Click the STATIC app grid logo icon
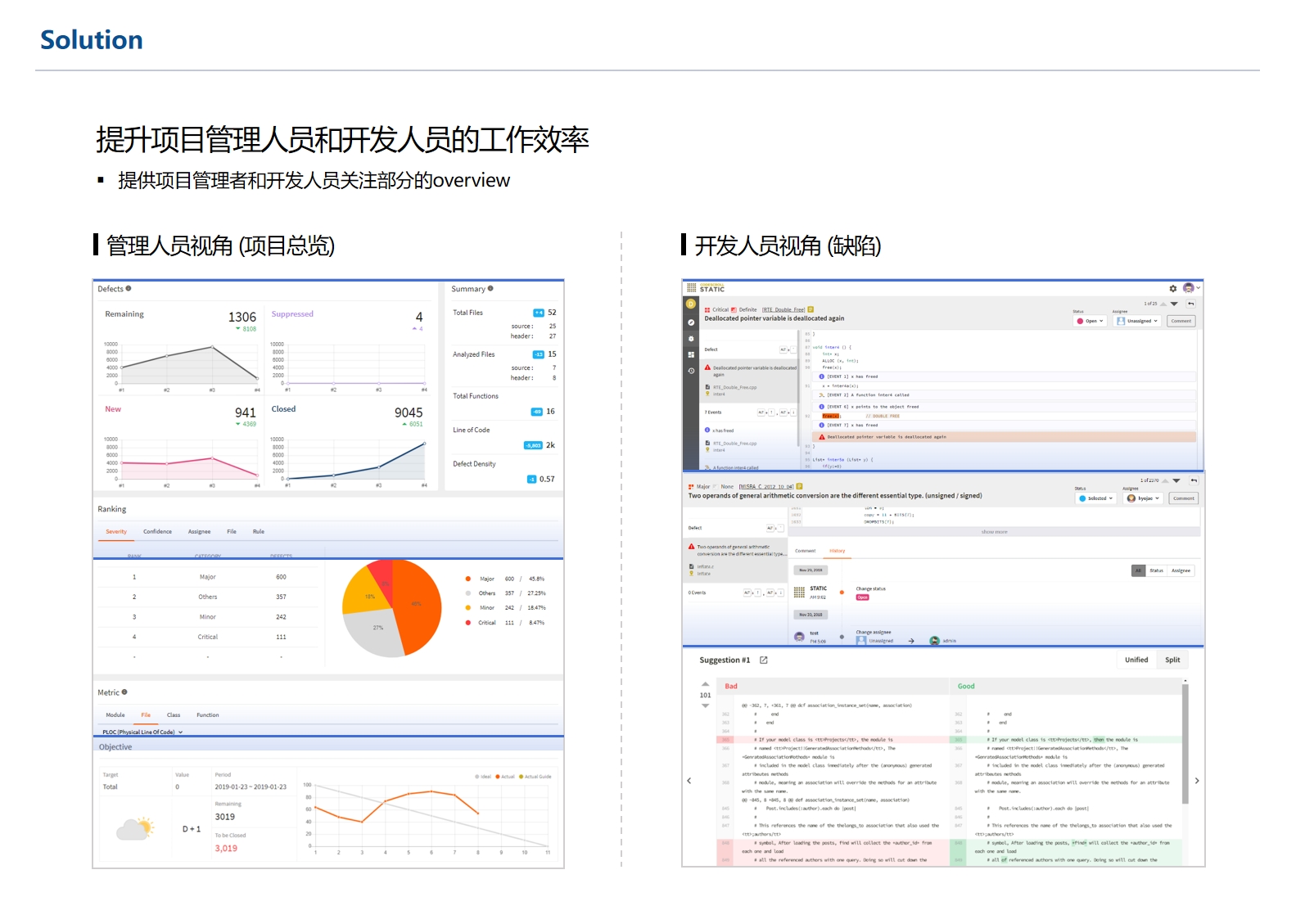Image resolution: width=1305 pixels, height=924 pixels. pos(691,288)
